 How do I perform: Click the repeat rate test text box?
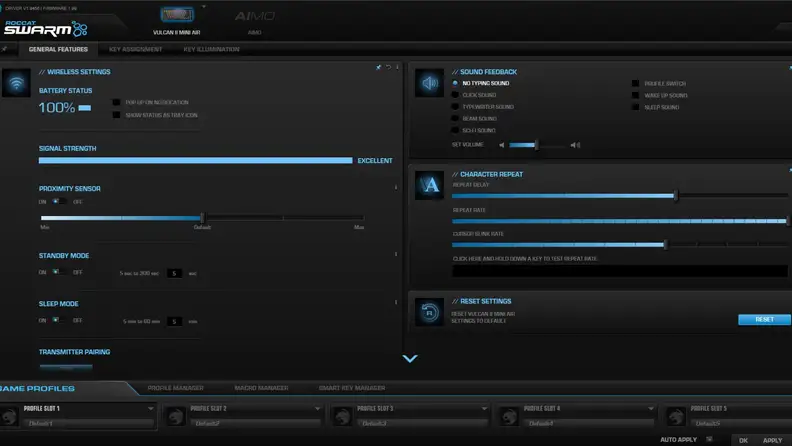click(x=620, y=271)
